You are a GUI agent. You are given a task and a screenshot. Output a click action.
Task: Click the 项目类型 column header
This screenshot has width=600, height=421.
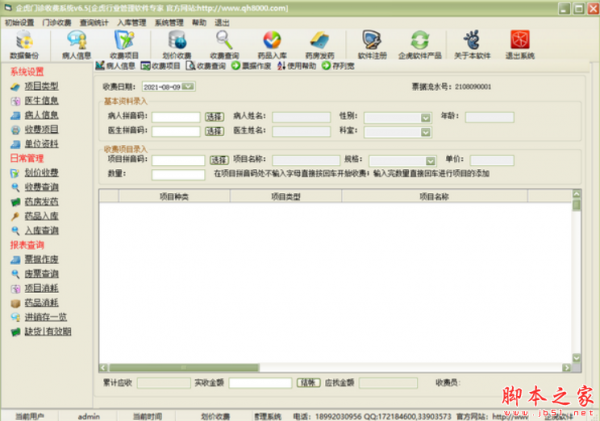coord(286,197)
